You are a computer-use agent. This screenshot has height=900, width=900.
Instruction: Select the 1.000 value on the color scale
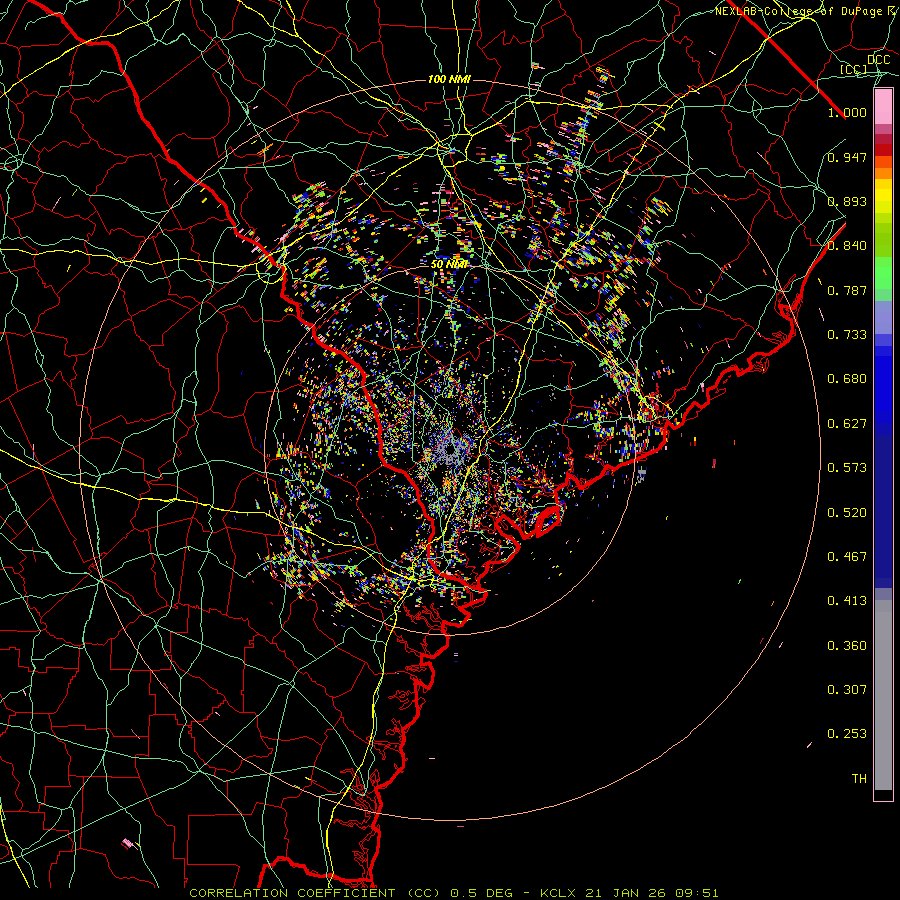pyautogui.click(x=847, y=112)
